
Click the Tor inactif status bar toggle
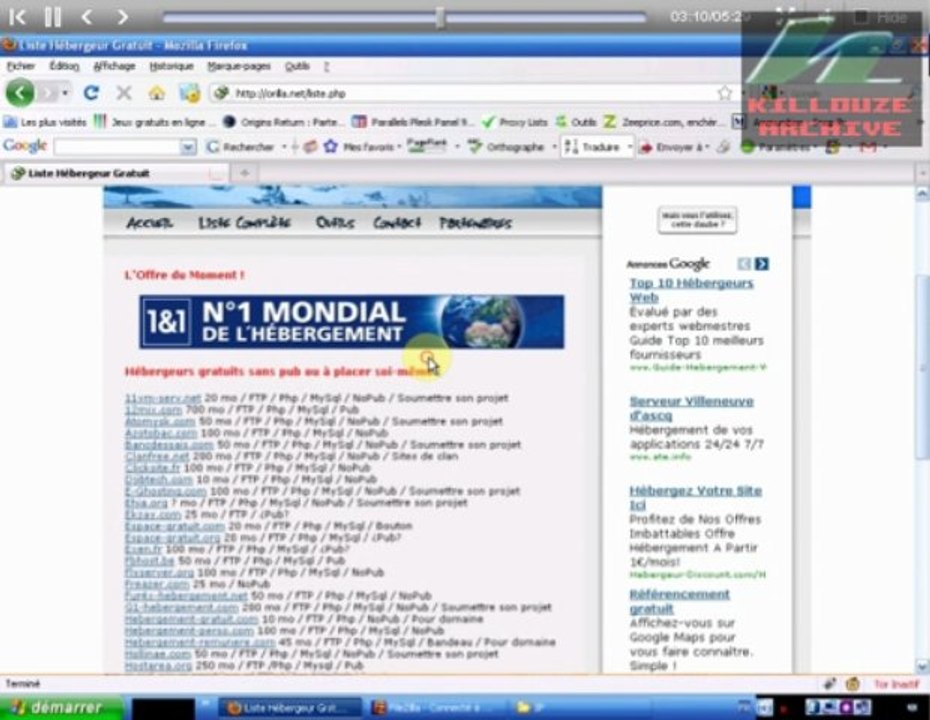[x=896, y=684]
